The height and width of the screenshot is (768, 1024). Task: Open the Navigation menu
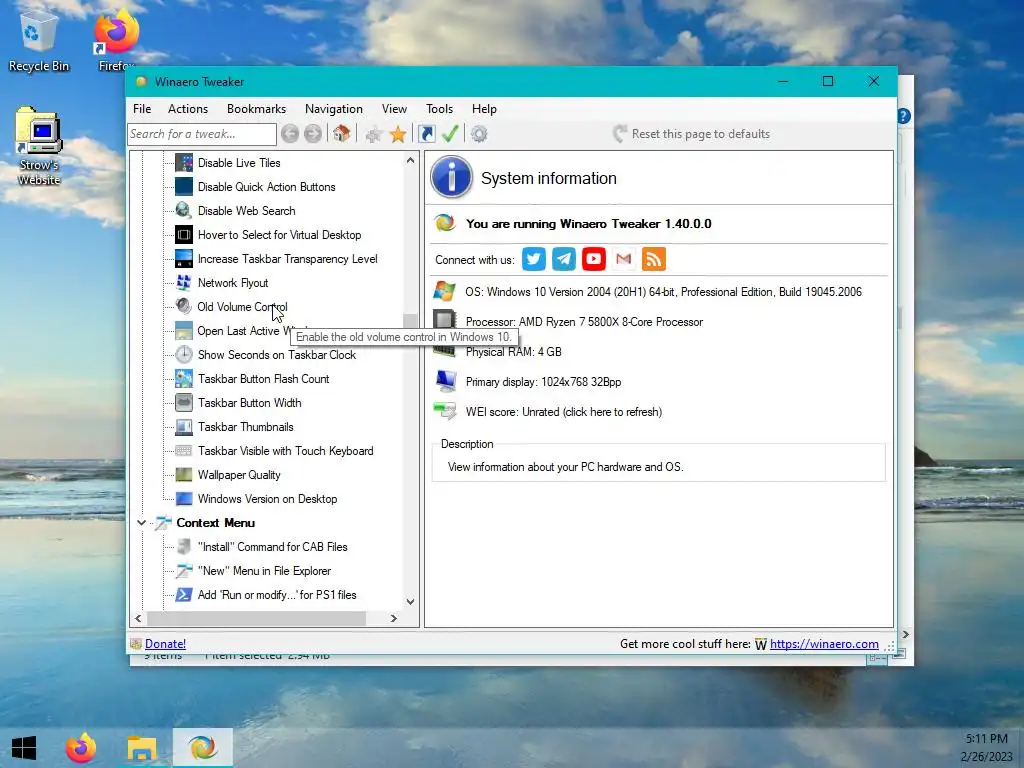(334, 109)
